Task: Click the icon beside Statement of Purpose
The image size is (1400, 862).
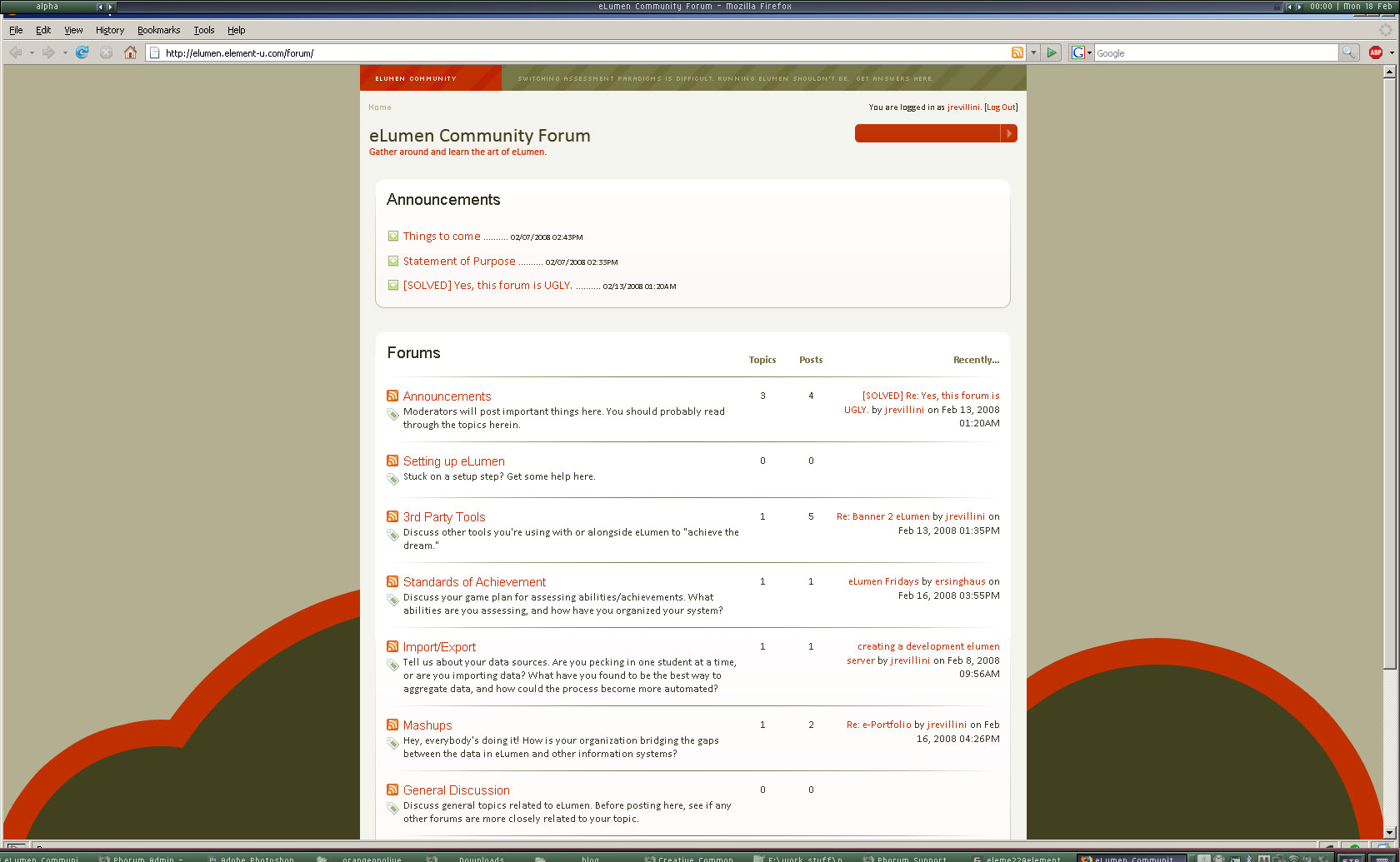Action: click(393, 261)
